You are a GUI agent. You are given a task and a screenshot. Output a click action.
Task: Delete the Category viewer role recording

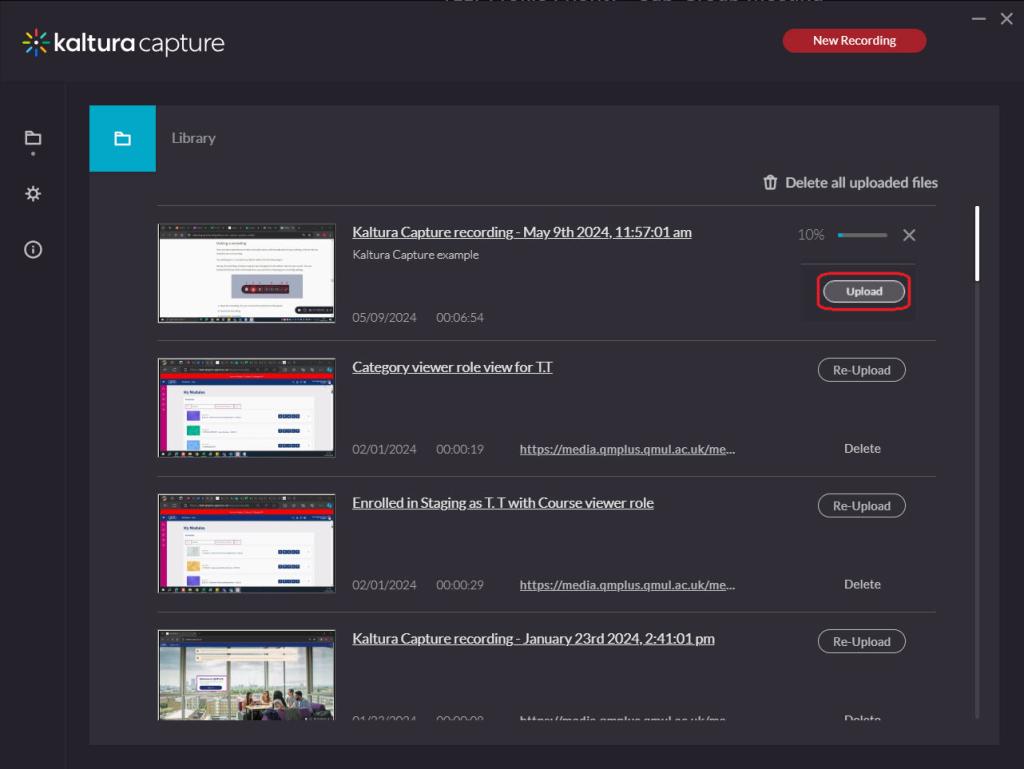coord(861,448)
